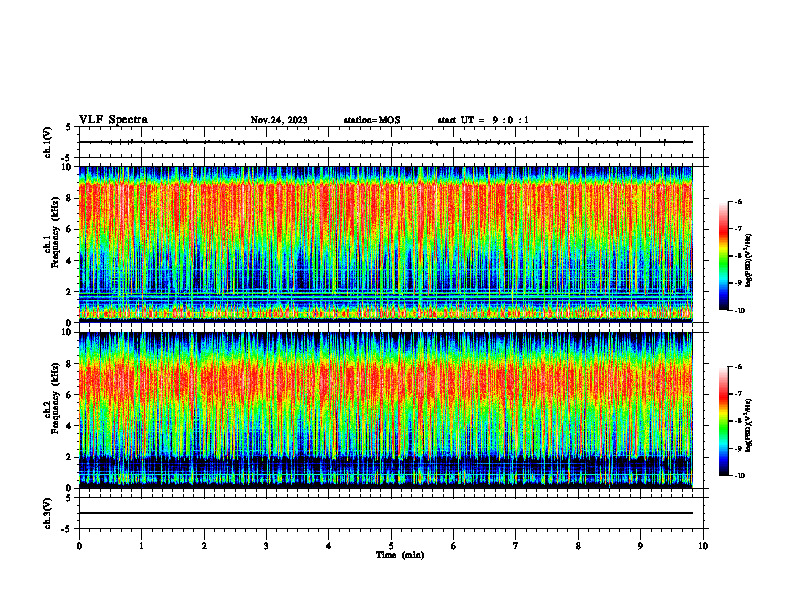Click the ch.1 spectrogram color scale bar

(723, 256)
